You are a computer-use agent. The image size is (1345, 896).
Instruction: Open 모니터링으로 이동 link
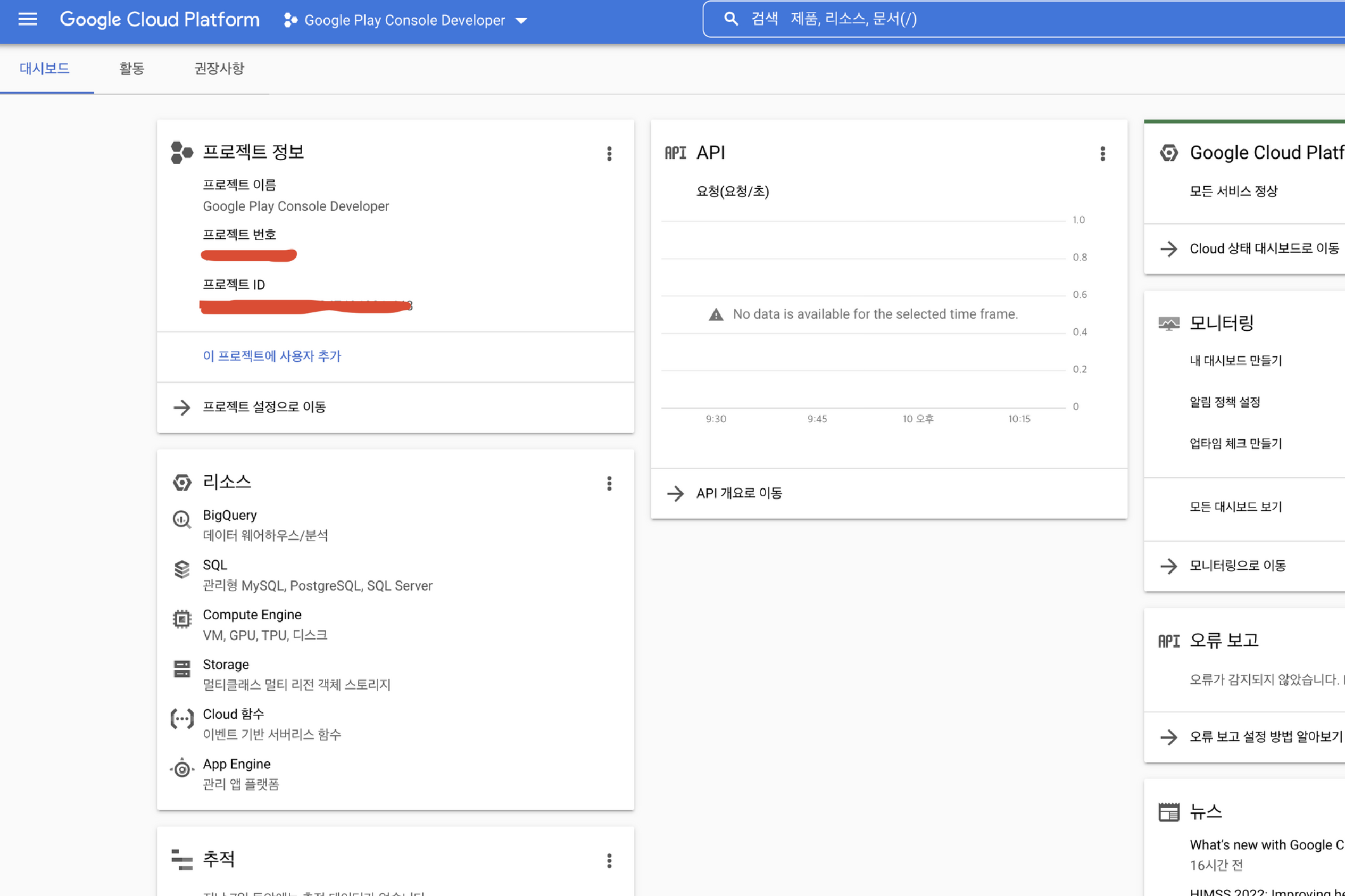coord(1238,566)
